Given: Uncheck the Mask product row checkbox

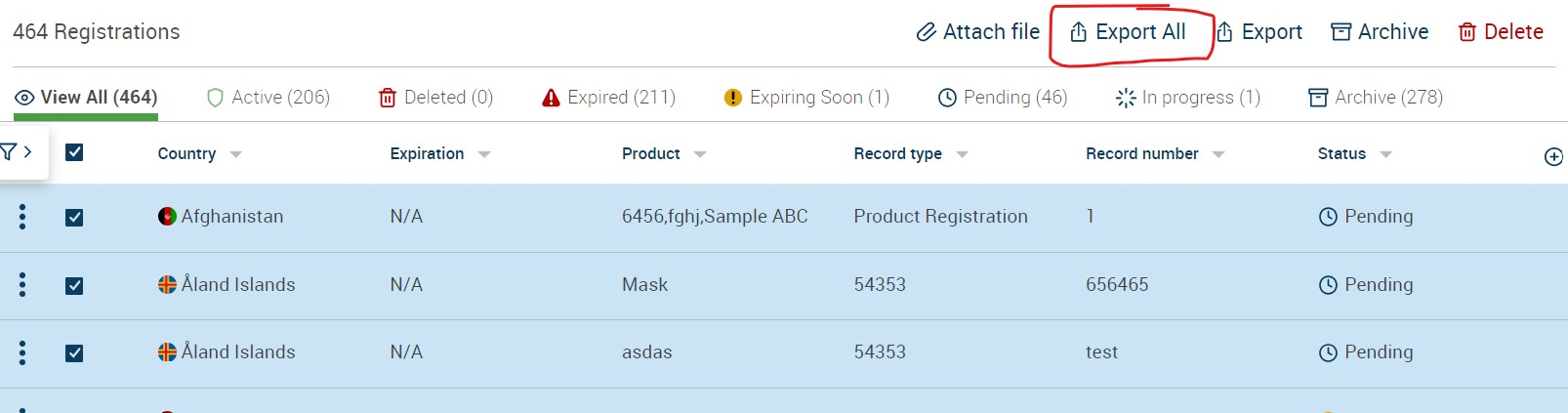Looking at the screenshot, I should [x=74, y=285].
